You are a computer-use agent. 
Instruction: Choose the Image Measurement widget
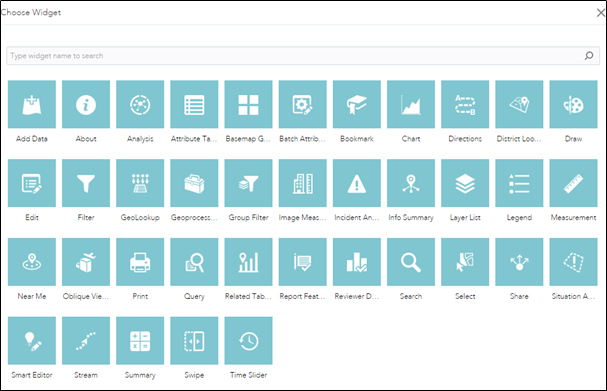[303, 183]
